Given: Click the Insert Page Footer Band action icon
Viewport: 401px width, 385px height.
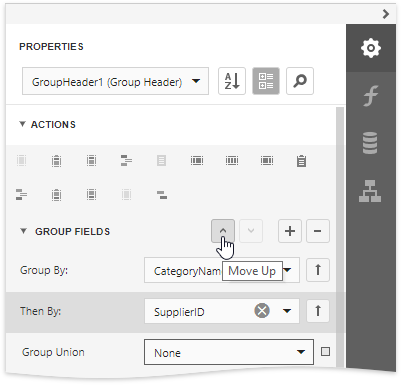Looking at the screenshot, I should [x=91, y=194].
